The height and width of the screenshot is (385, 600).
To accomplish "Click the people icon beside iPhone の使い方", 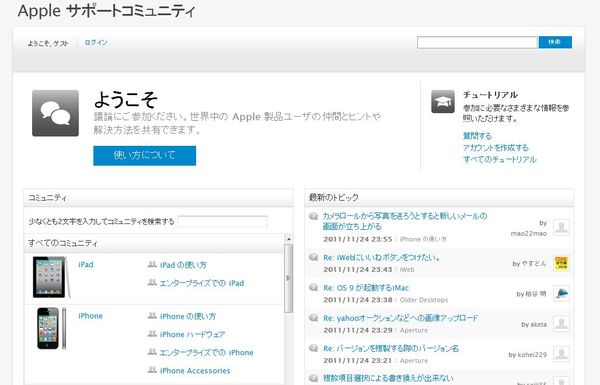I will (x=152, y=316).
